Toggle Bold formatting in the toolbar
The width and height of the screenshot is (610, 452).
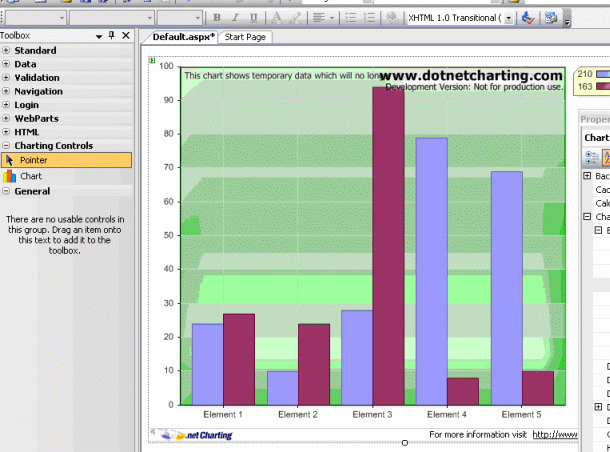[x=217, y=18]
